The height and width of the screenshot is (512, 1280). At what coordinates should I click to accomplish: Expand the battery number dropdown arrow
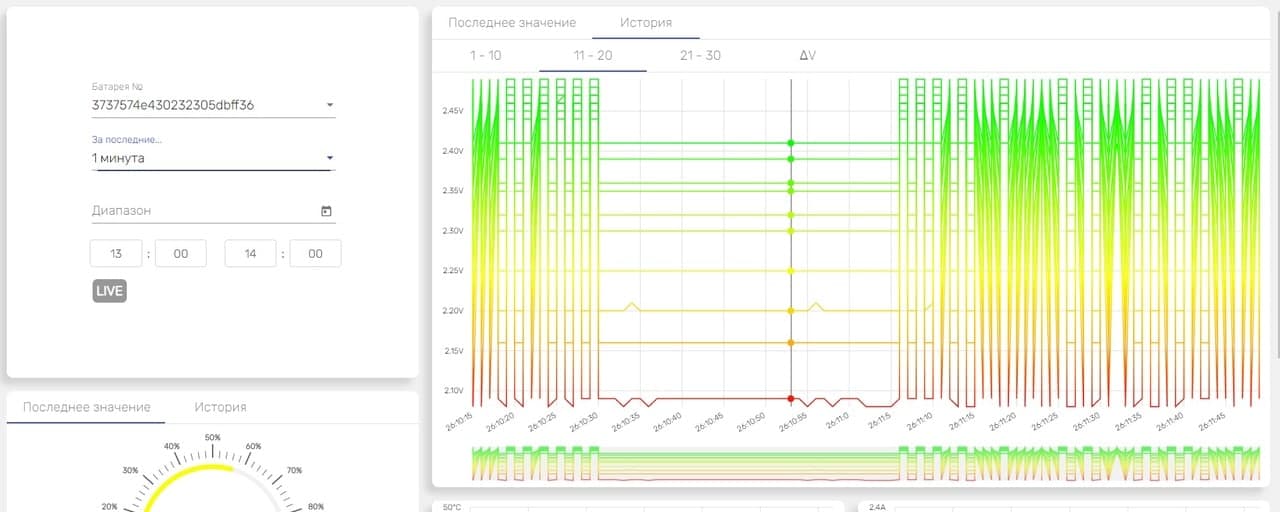tap(330, 104)
